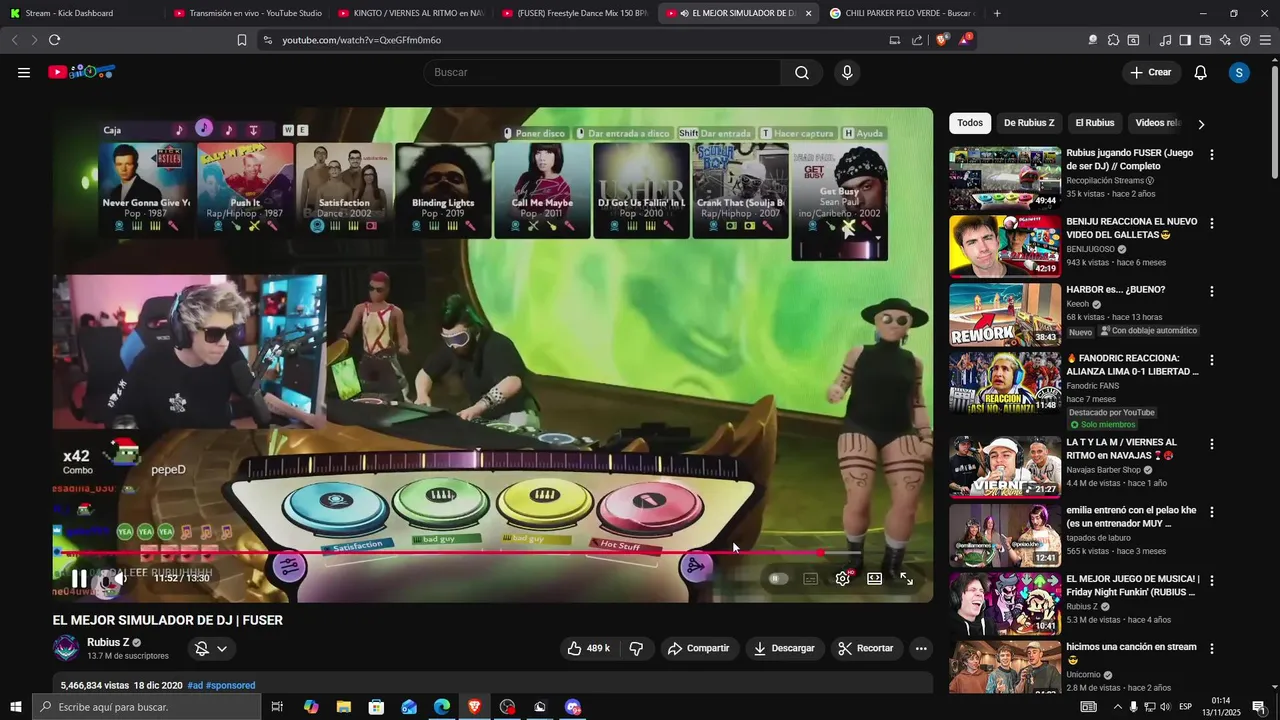Screen dimensions: 1280x720
Task: Open Rubius jugando FUSER thumbnail
Action: [x=1005, y=178]
